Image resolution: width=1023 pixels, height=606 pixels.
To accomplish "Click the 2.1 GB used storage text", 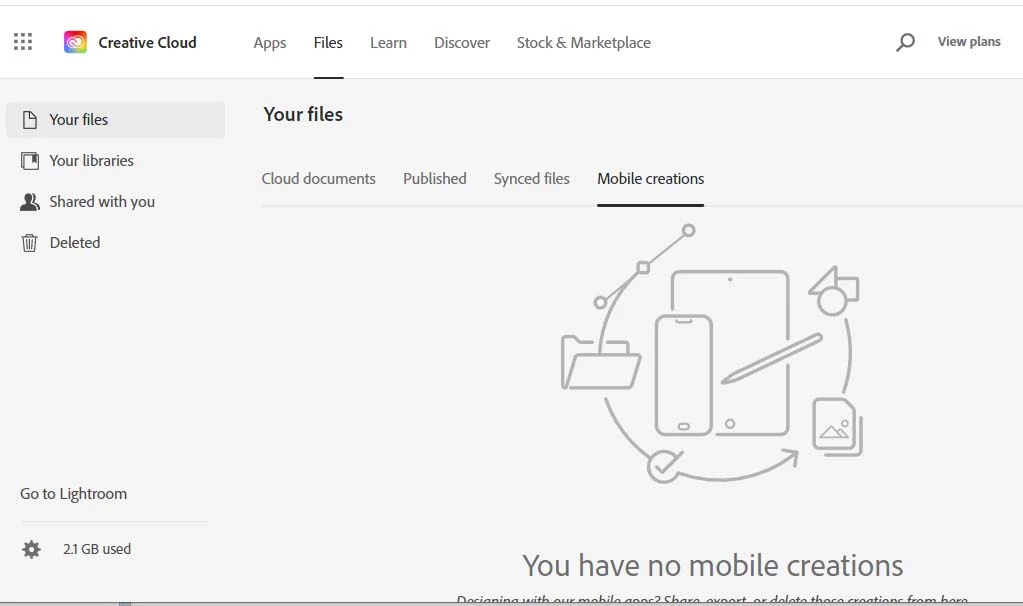I will 97,549.
